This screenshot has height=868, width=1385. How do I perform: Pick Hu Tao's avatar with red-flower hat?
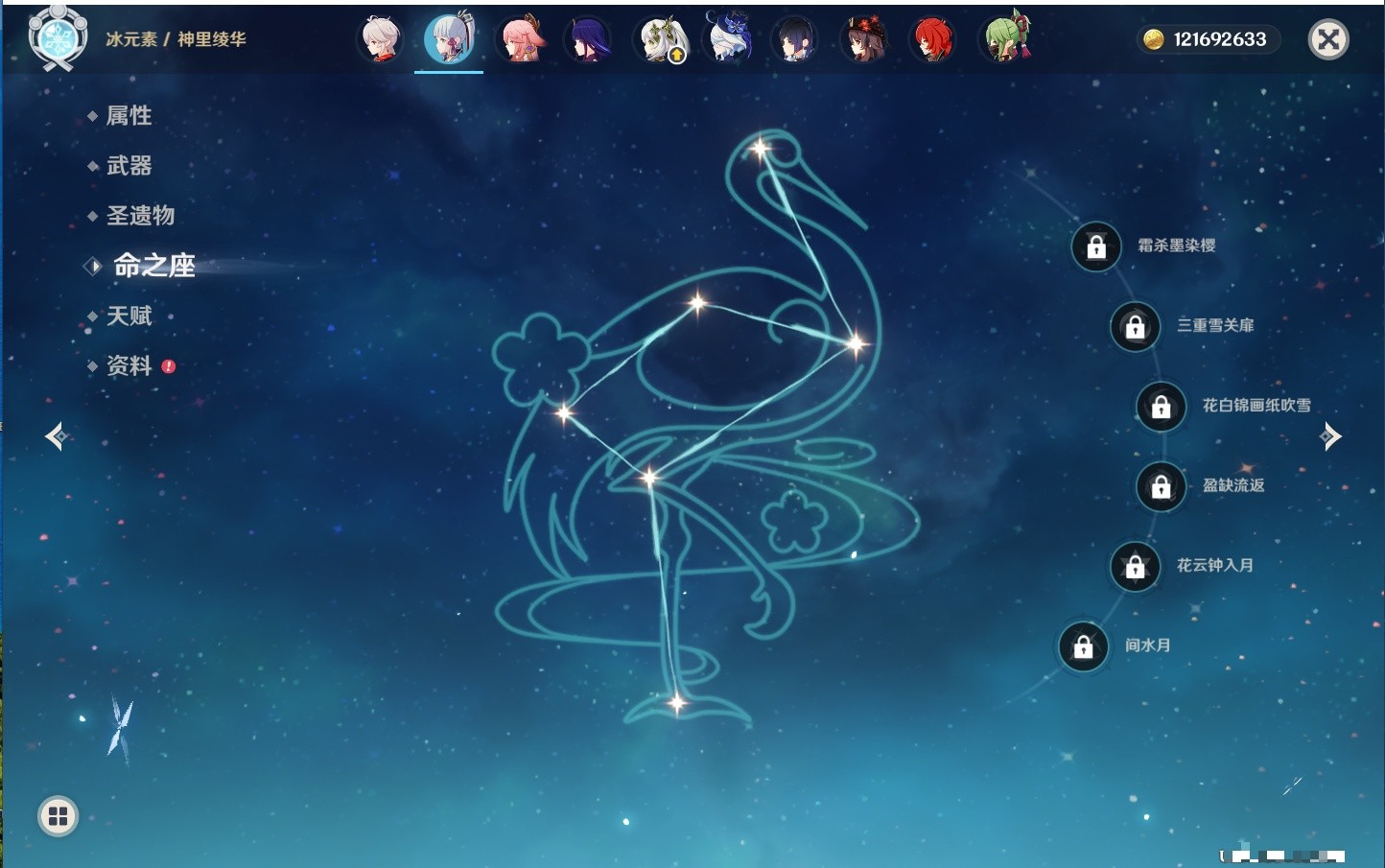(x=864, y=40)
